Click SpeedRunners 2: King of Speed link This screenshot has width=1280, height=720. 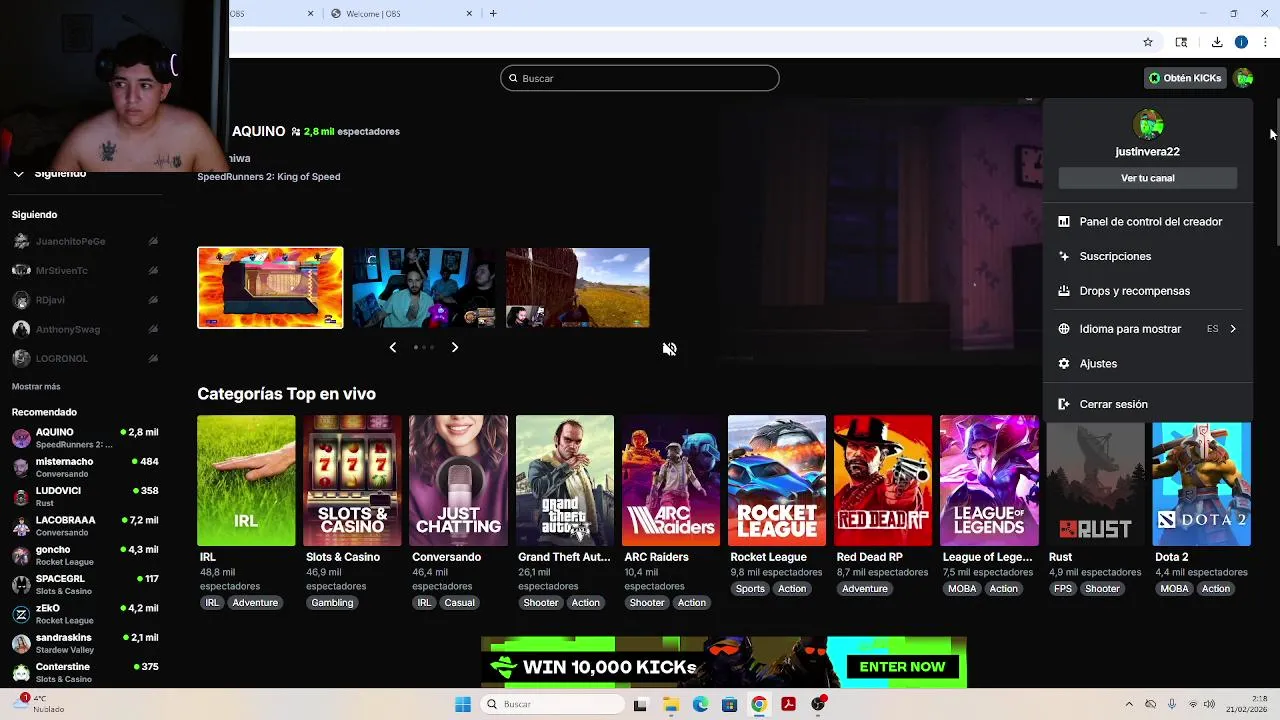click(x=269, y=176)
